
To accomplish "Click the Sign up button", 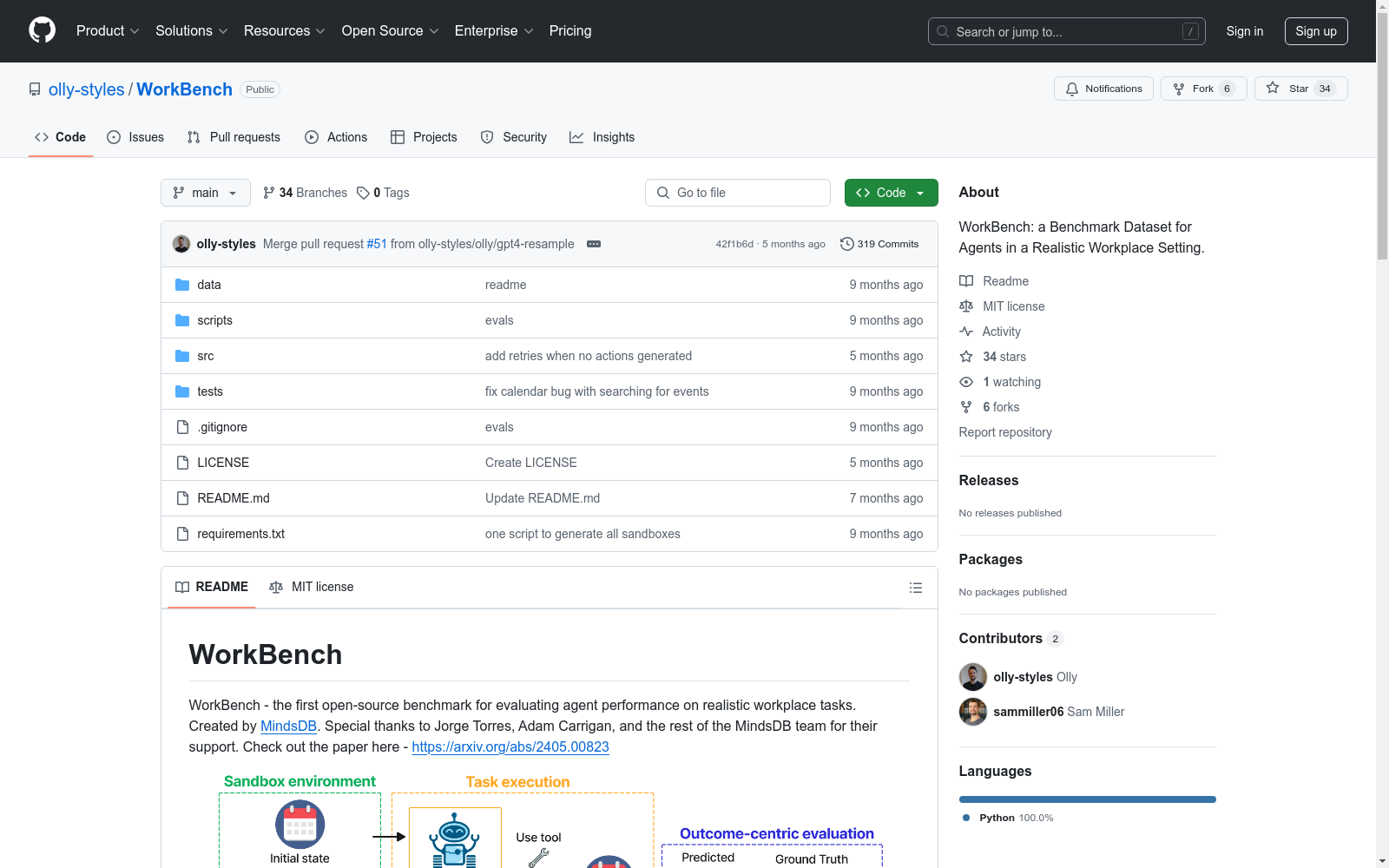I will (x=1316, y=31).
